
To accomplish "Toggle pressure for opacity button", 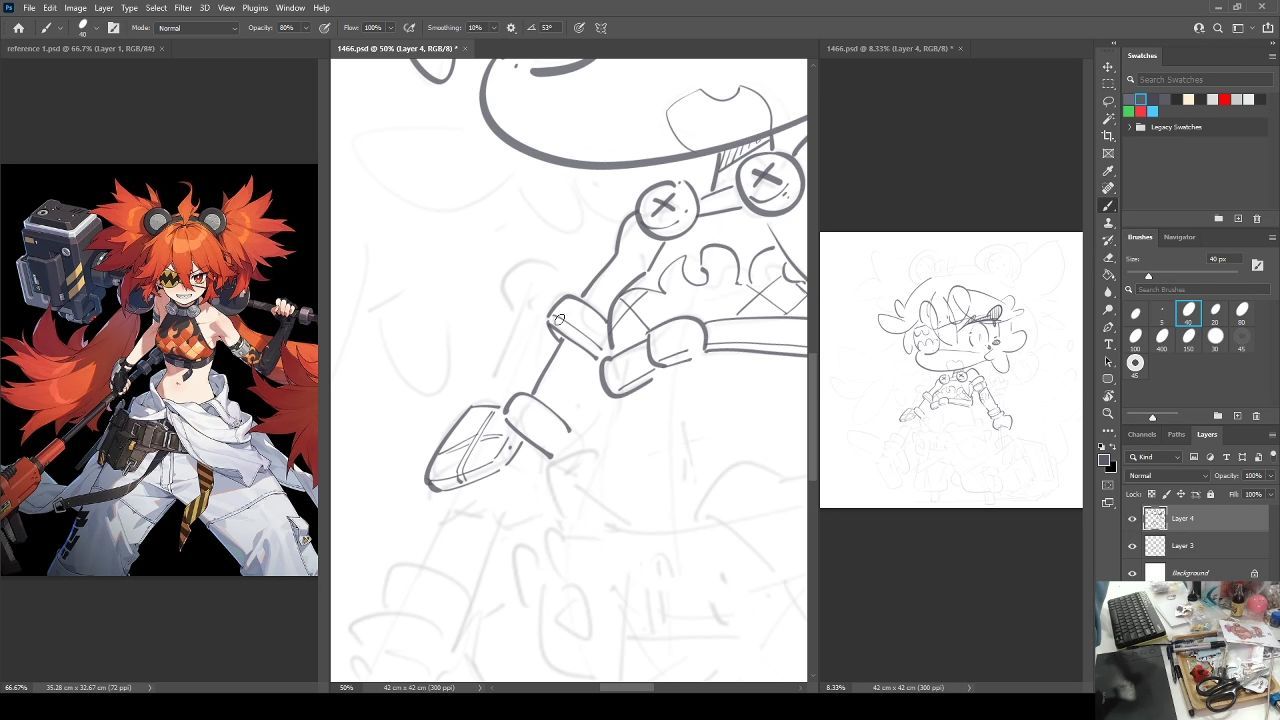I will 325,28.
